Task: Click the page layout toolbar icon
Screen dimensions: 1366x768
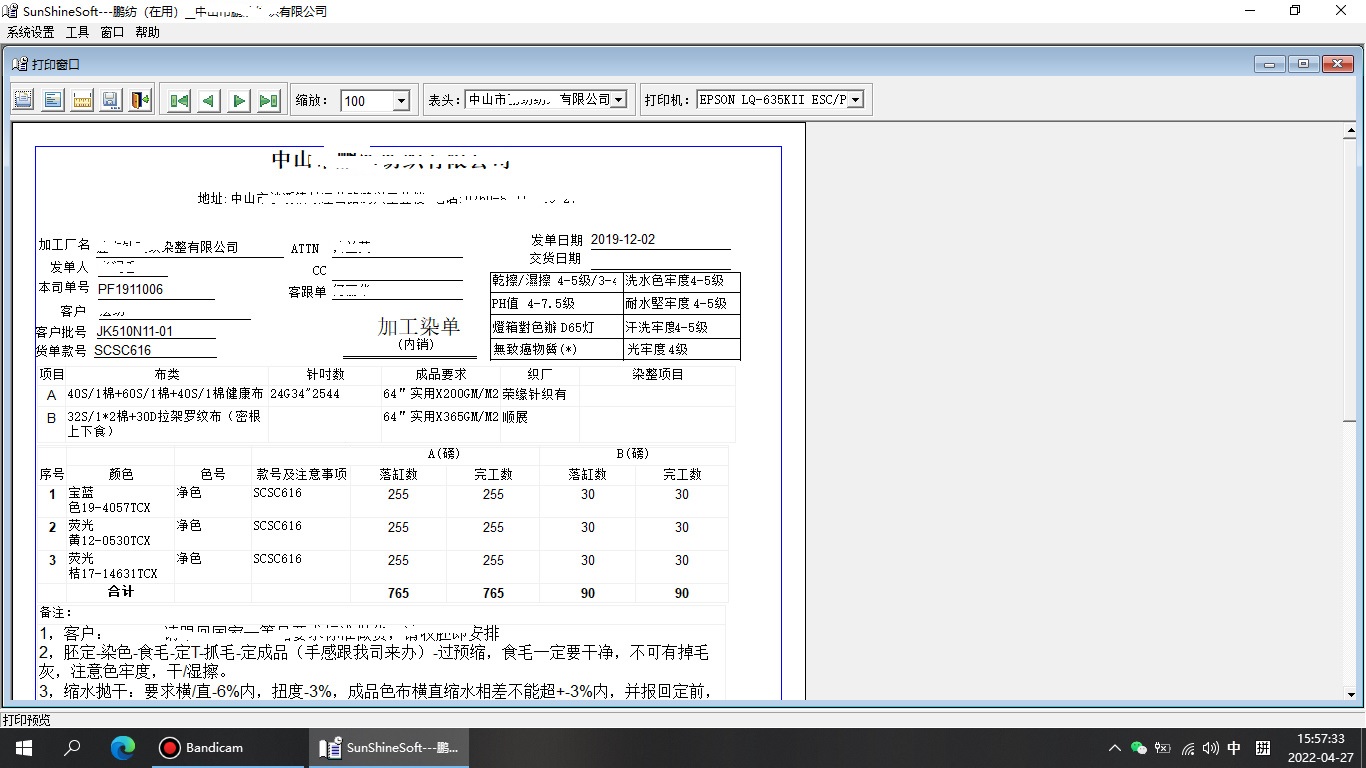Action: pos(53,100)
